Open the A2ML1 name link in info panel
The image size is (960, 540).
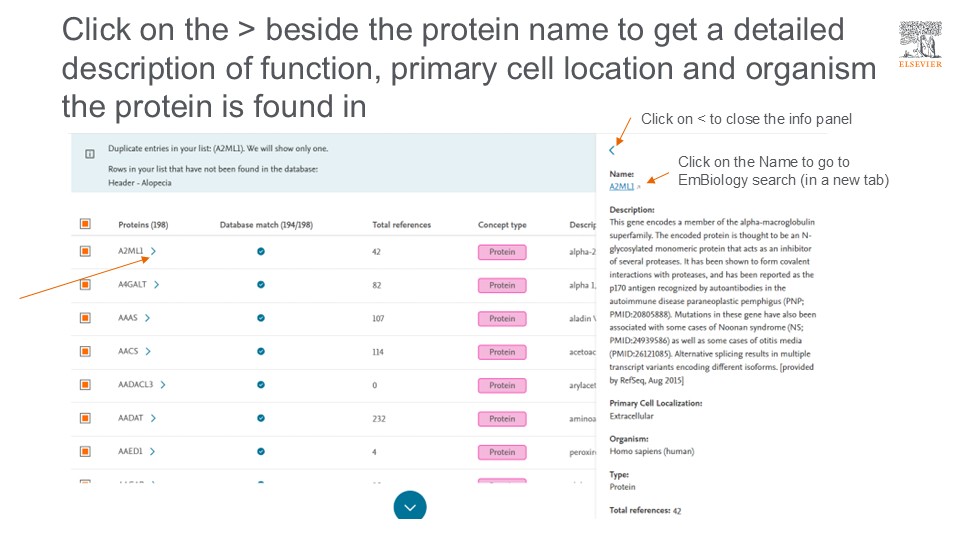622,186
